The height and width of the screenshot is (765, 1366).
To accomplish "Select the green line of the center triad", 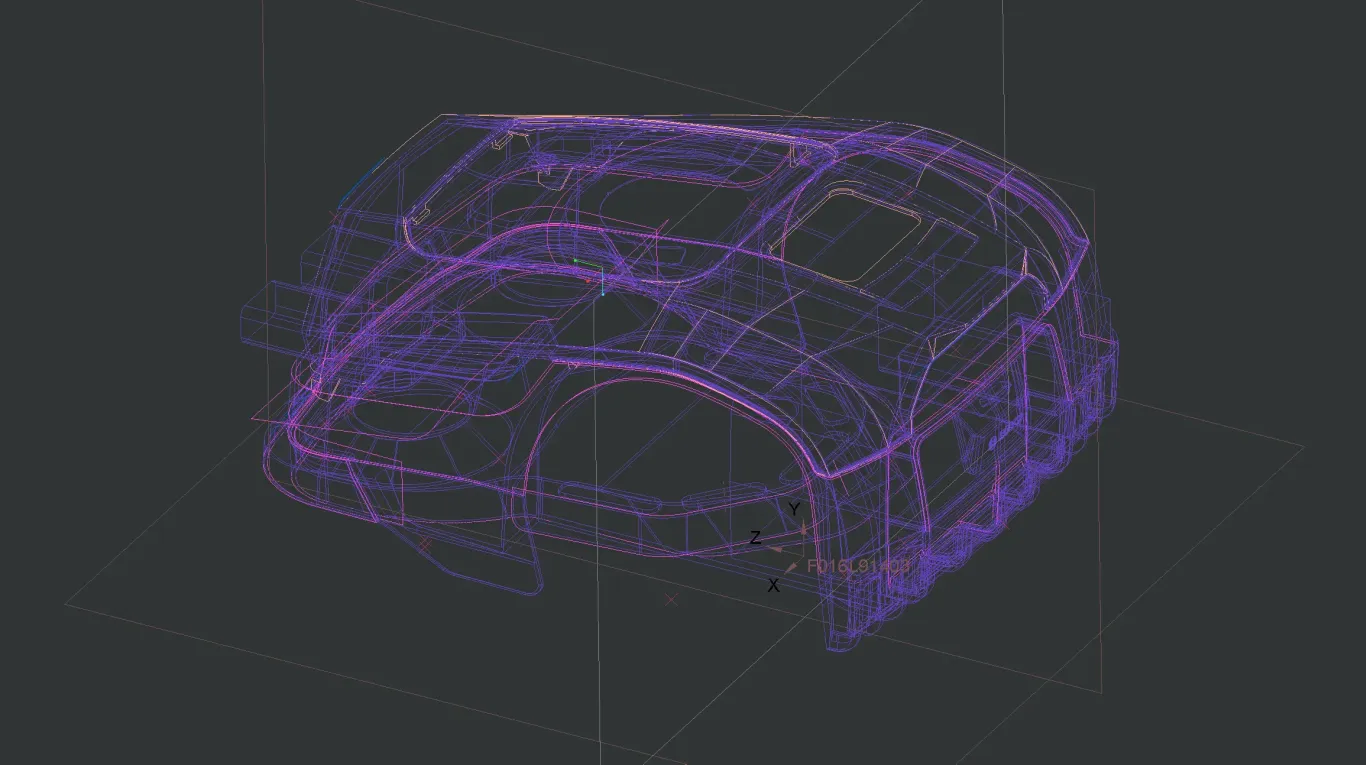I will [588, 265].
